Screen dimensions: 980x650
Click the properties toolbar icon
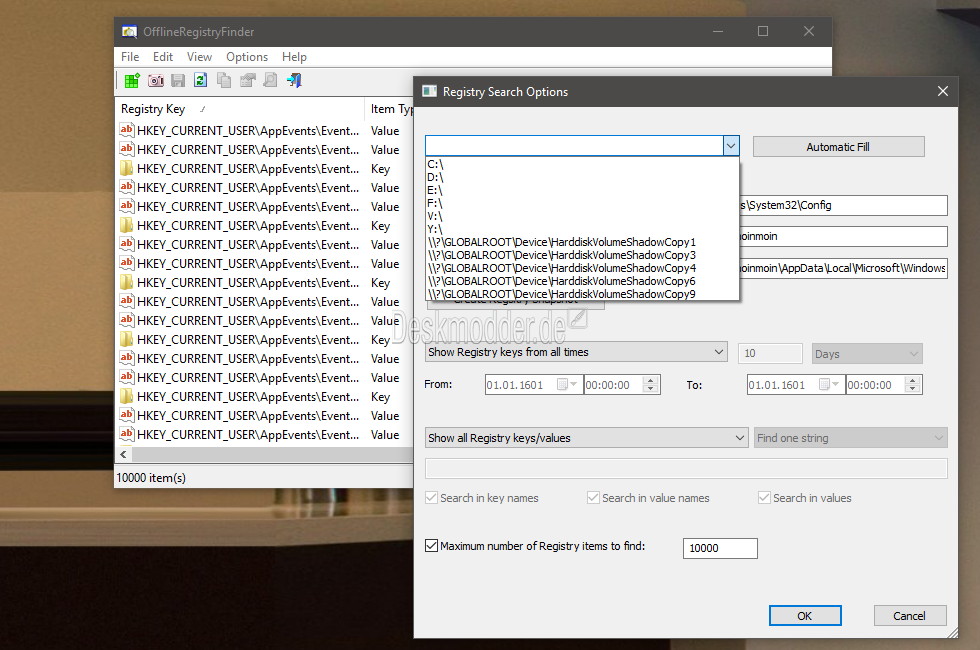point(248,80)
